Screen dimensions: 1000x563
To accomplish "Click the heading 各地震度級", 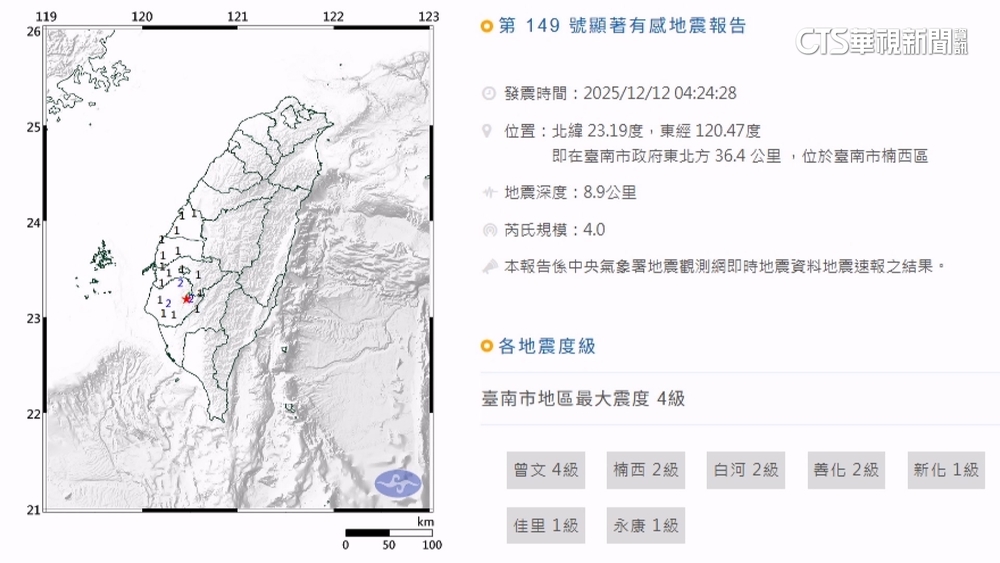I will 547,346.
